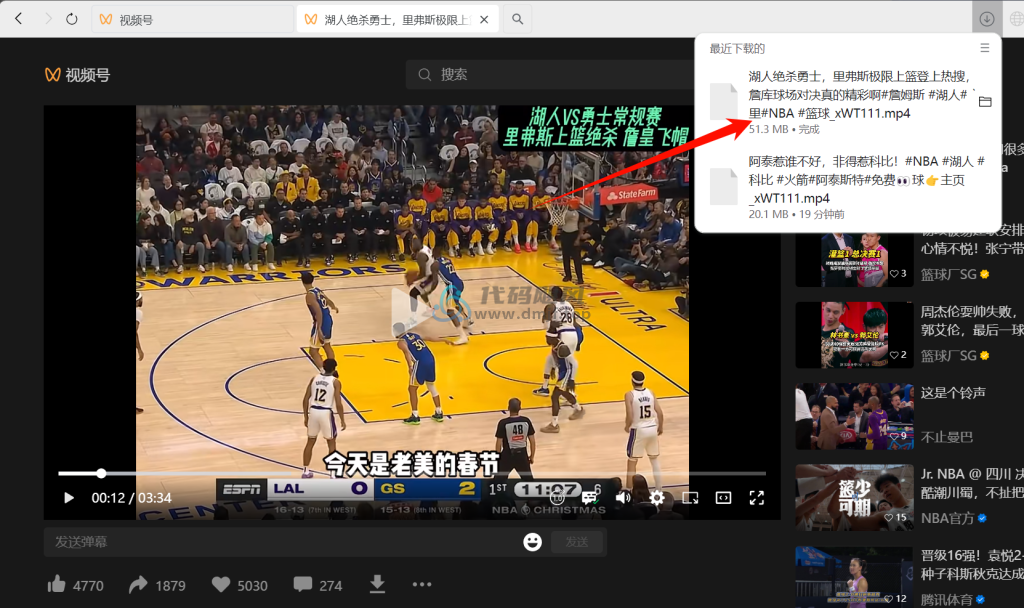Click the 发送 button
The width and height of the screenshot is (1024, 608).
pos(577,542)
